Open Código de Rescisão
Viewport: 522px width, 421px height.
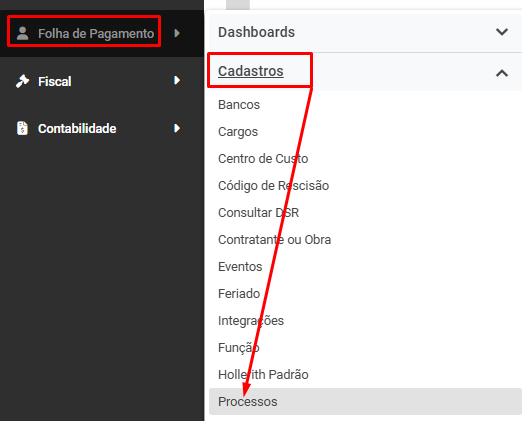[273, 186]
